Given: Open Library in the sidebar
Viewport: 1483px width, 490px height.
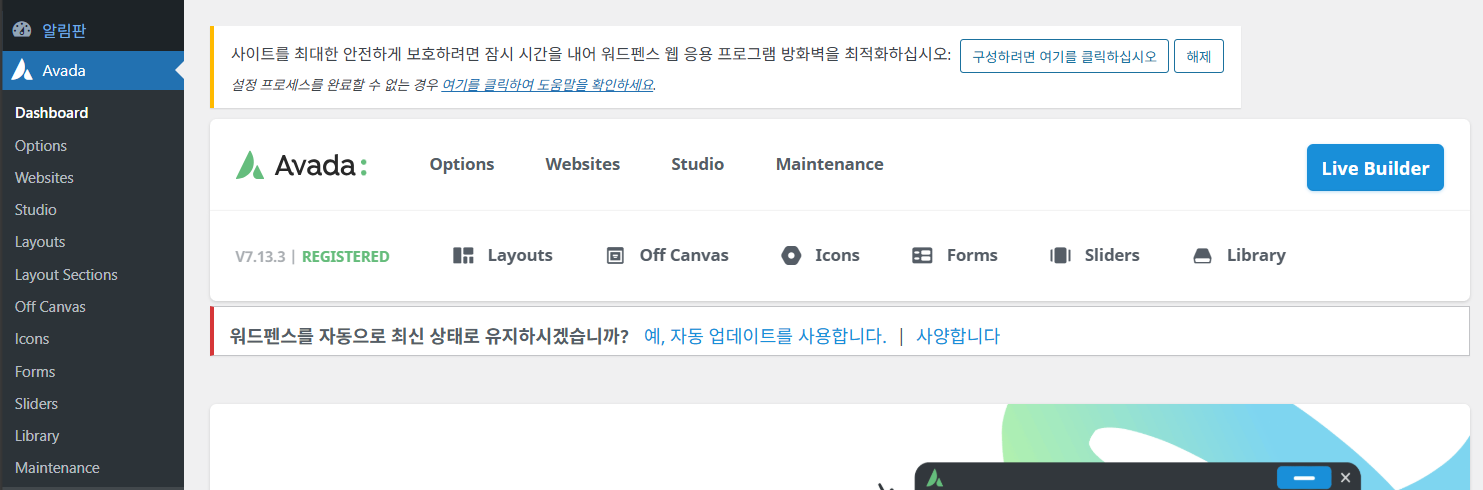Looking at the screenshot, I should pyautogui.click(x=37, y=435).
